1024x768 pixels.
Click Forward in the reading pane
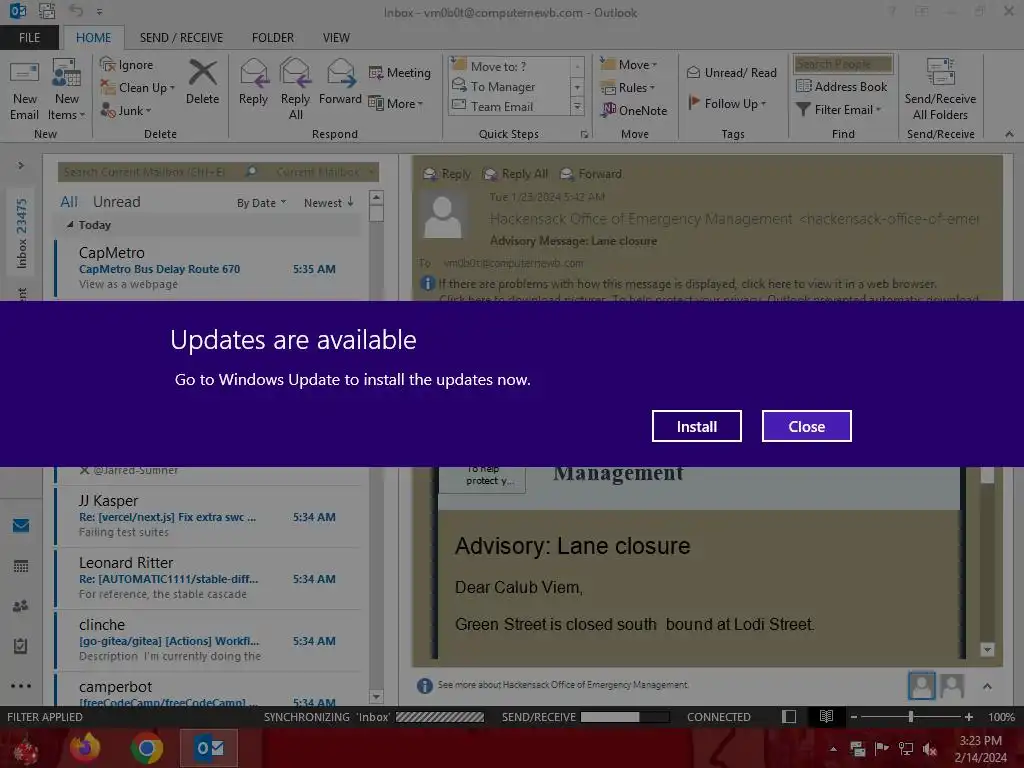click(591, 174)
